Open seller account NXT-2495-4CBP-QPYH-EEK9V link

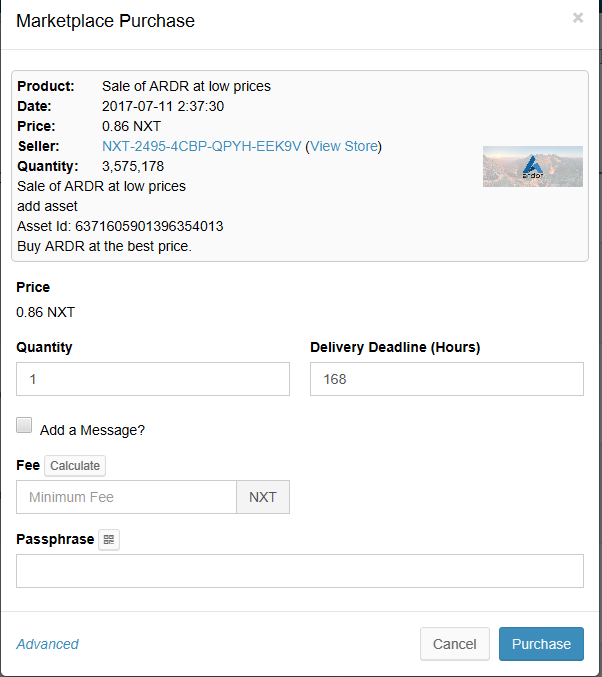click(201, 146)
